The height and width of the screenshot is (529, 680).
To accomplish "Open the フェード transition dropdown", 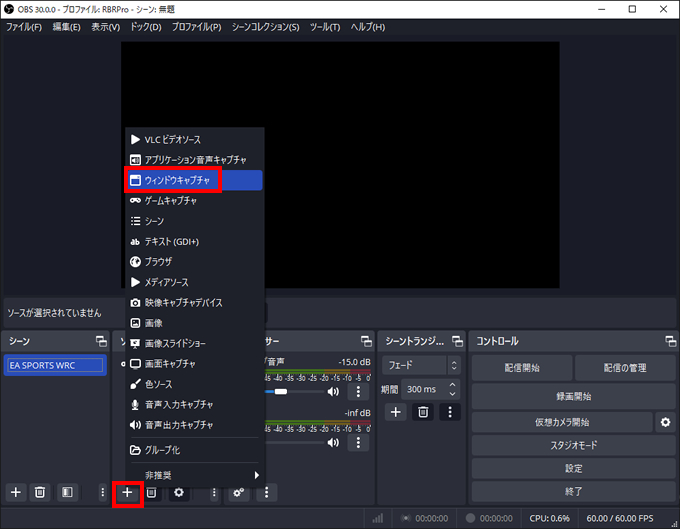I will click(x=421, y=365).
